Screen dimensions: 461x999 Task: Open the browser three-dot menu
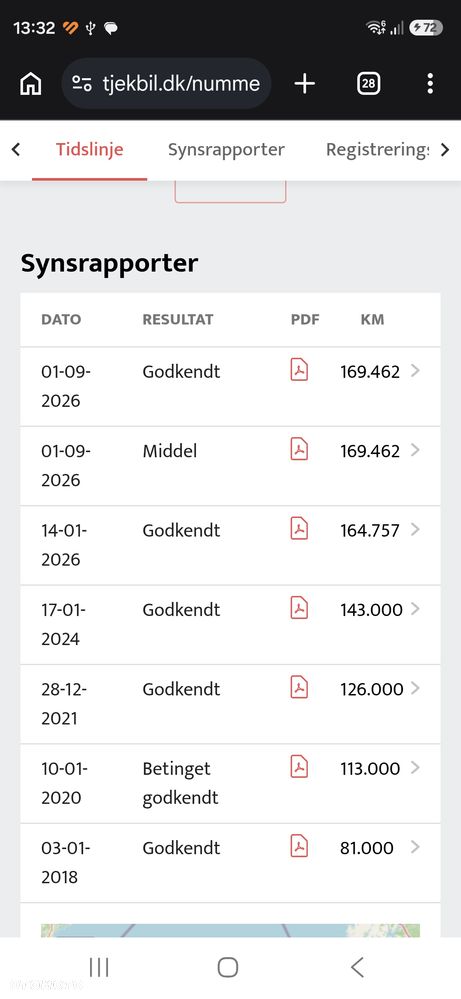pos(430,83)
